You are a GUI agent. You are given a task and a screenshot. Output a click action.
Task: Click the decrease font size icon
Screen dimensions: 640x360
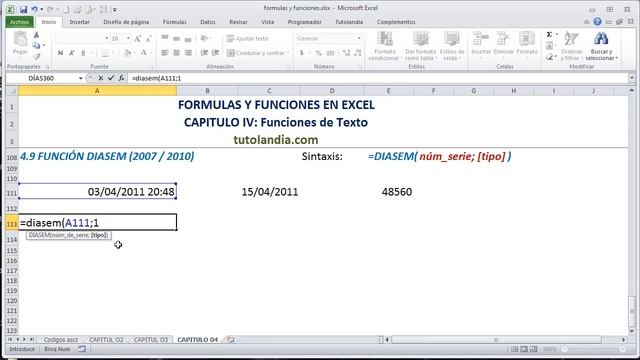pyautogui.click(x=148, y=39)
